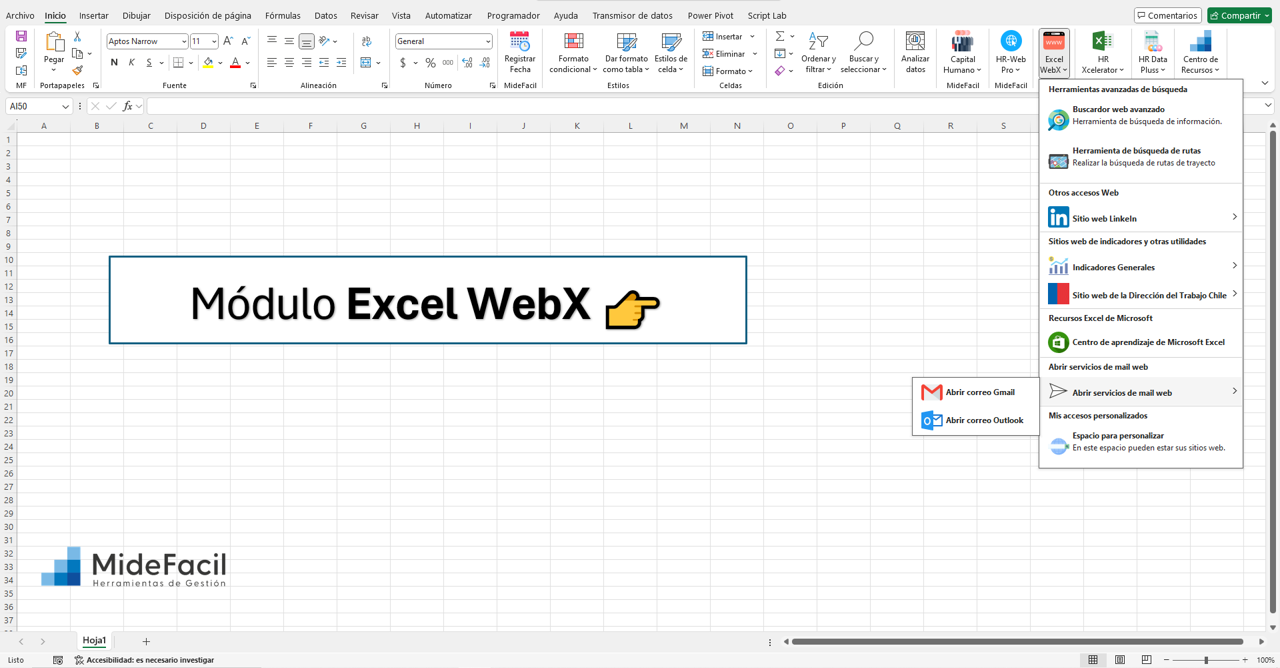
Task: Open Ordenar y filtrar menu
Action: click(818, 52)
